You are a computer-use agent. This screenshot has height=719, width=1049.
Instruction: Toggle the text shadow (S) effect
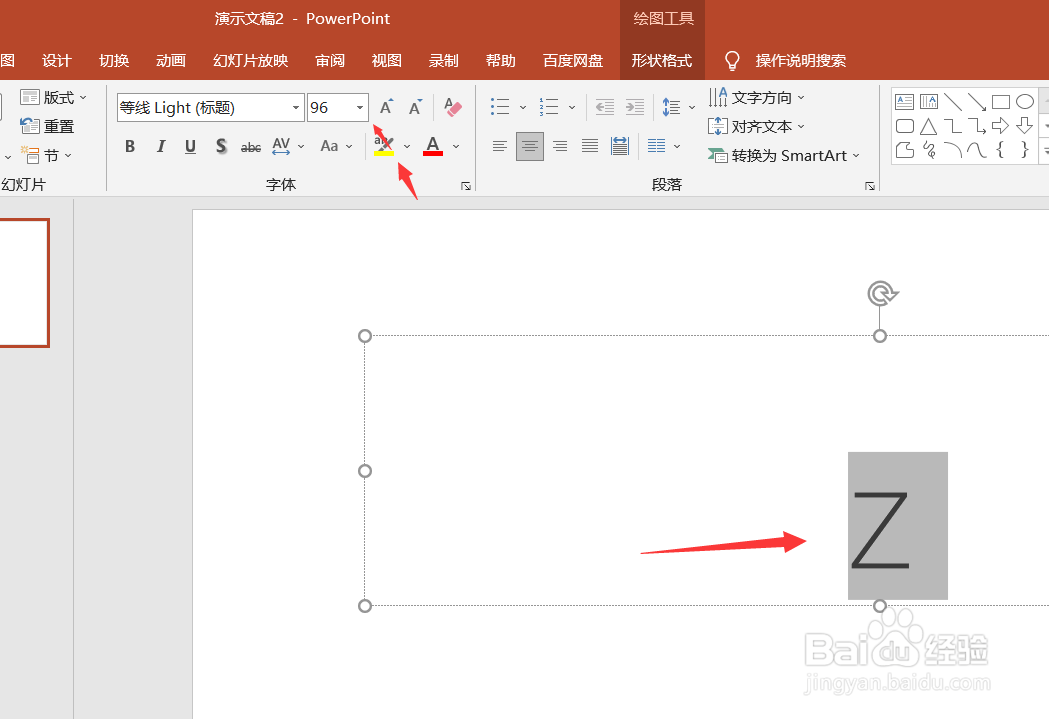click(x=220, y=146)
